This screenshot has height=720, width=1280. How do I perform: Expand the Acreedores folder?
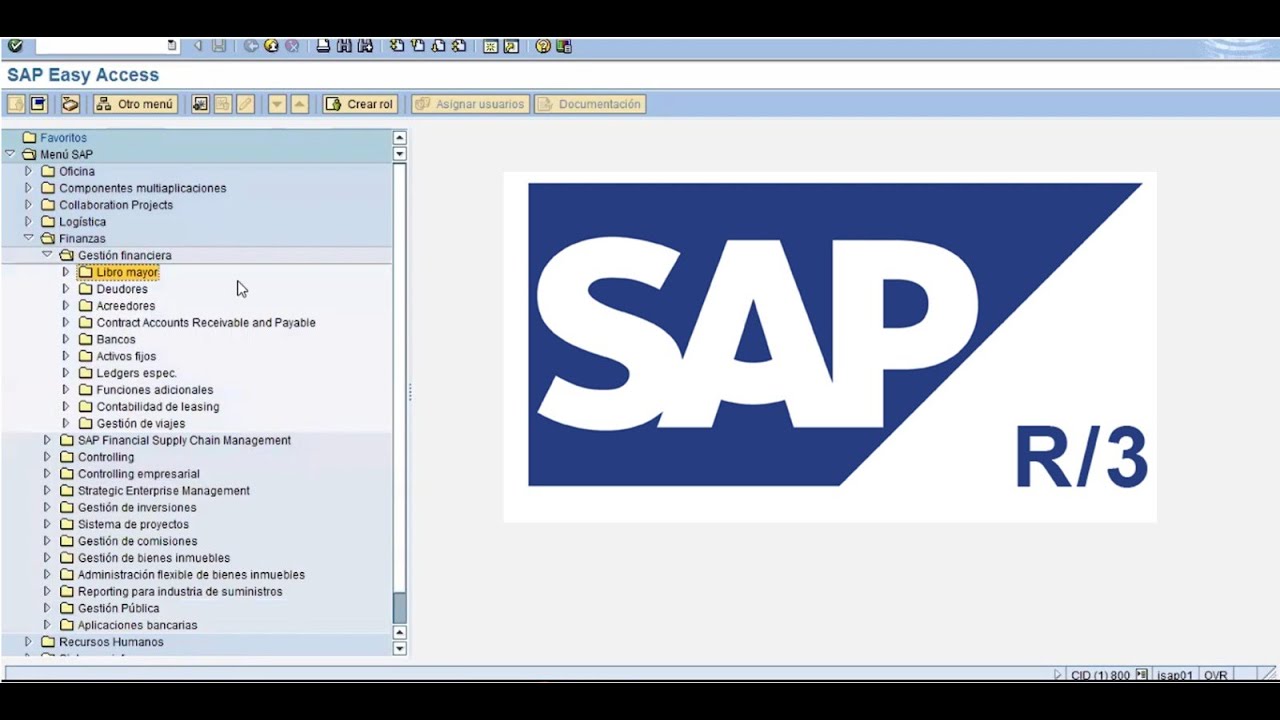(x=66, y=305)
